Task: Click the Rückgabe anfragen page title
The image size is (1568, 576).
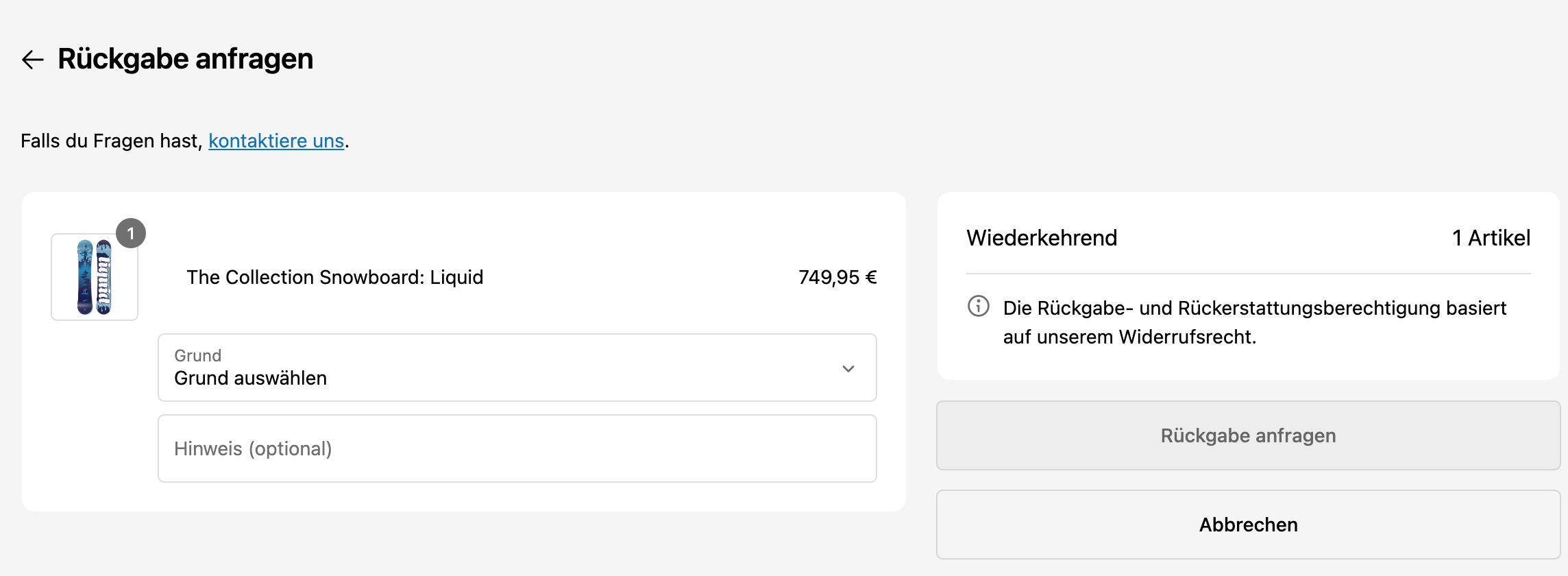Action: pyautogui.click(x=185, y=59)
